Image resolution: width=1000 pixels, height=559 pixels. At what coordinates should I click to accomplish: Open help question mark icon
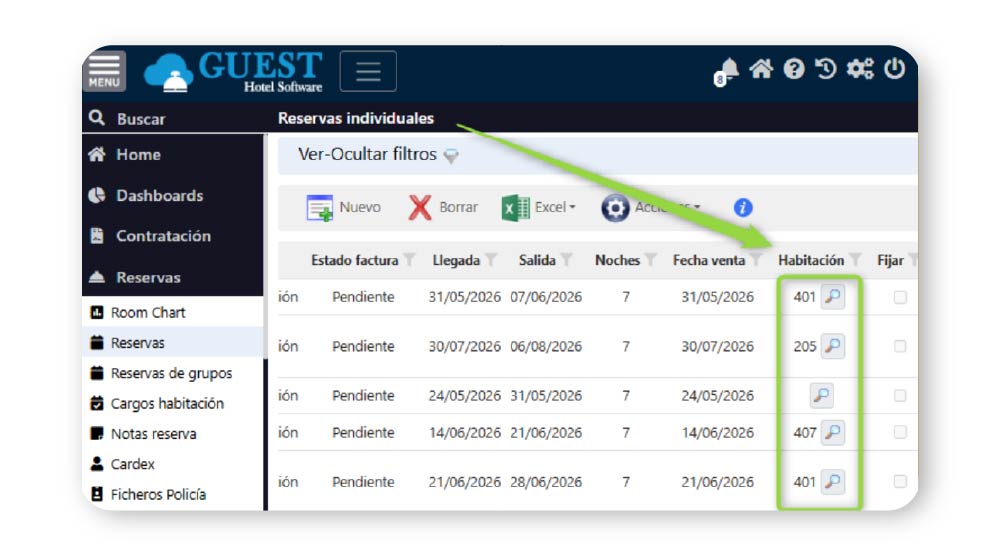tap(794, 69)
